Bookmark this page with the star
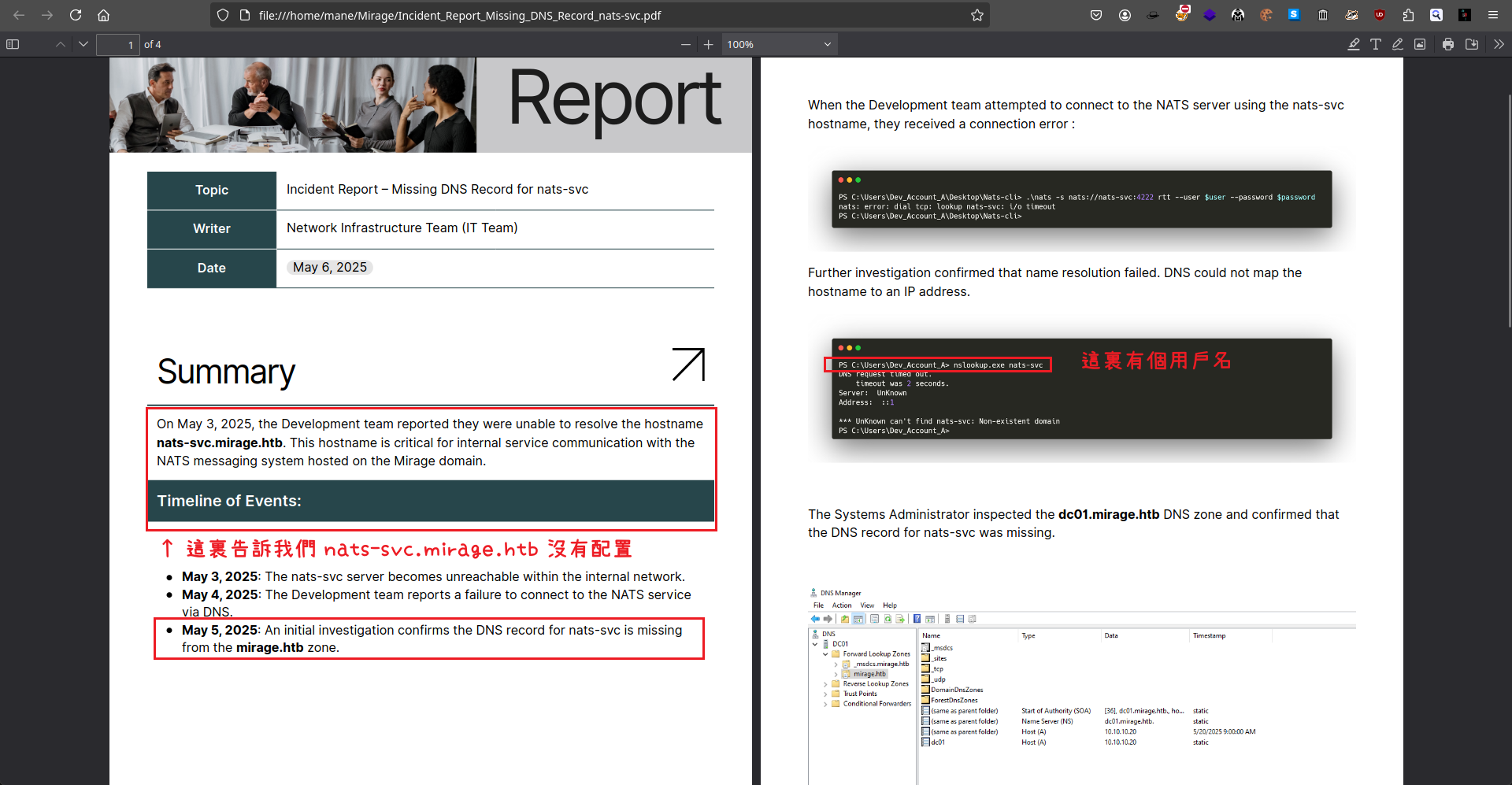1512x785 pixels. [x=977, y=15]
